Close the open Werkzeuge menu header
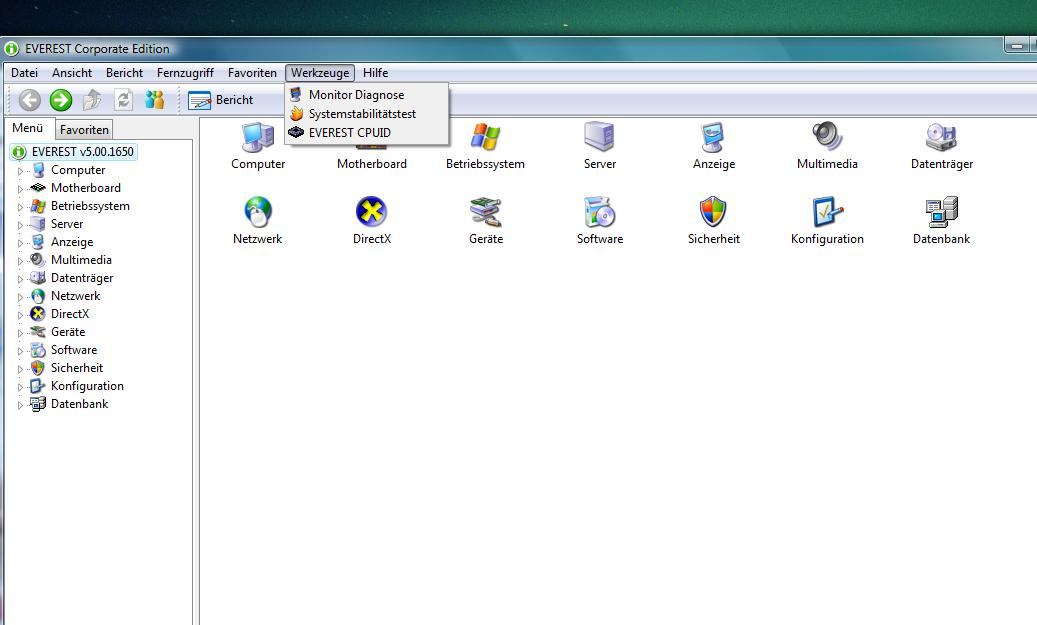 point(320,73)
